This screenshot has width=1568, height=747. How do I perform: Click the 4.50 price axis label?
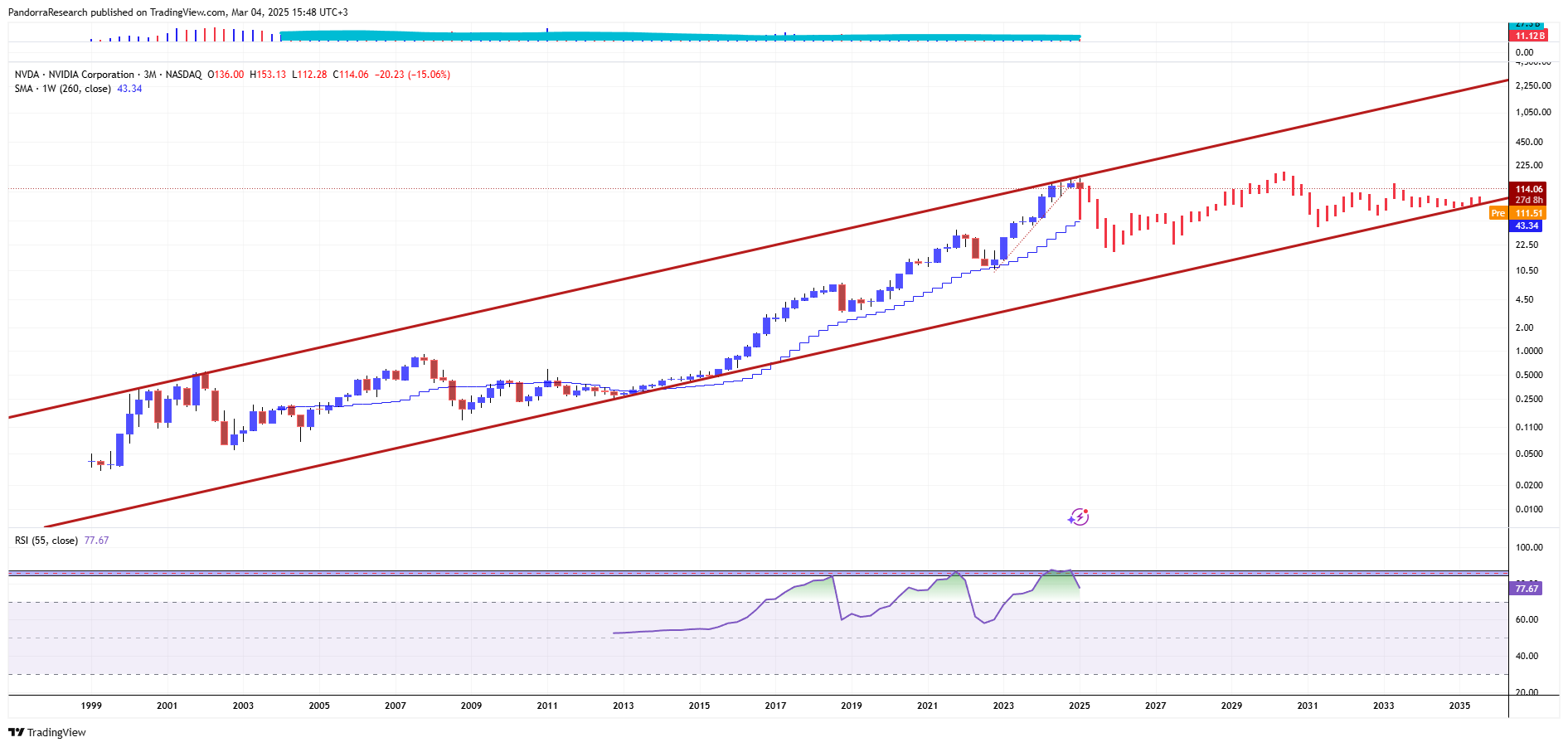[1524, 299]
